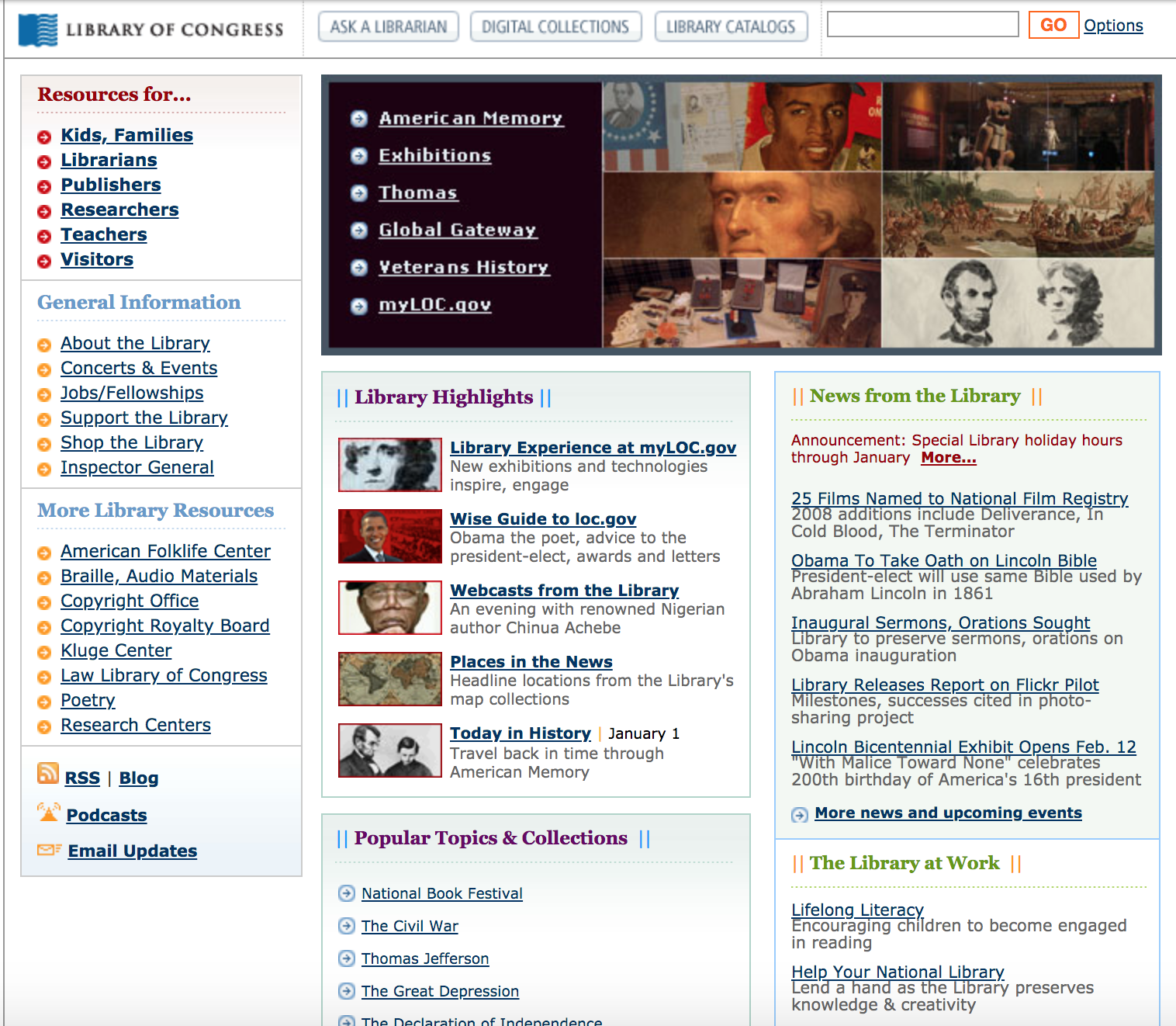Open the Blog link
The height and width of the screenshot is (1026, 1176).
click(139, 778)
